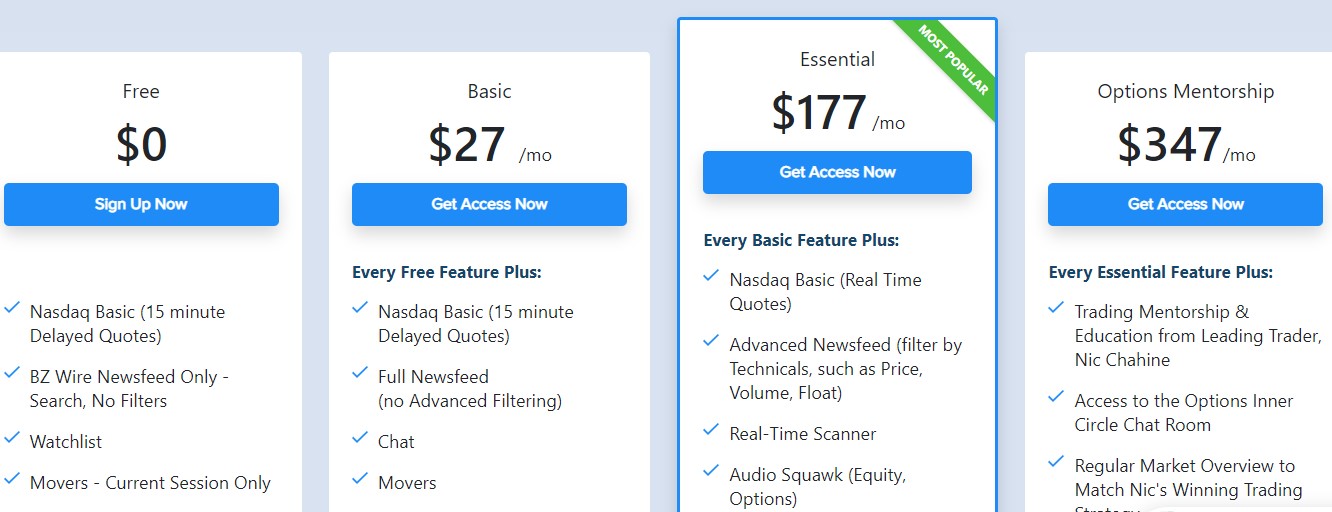Click the checkmark next to Real-Time Scanner
1332x512 pixels.
[x=711, y=430]
